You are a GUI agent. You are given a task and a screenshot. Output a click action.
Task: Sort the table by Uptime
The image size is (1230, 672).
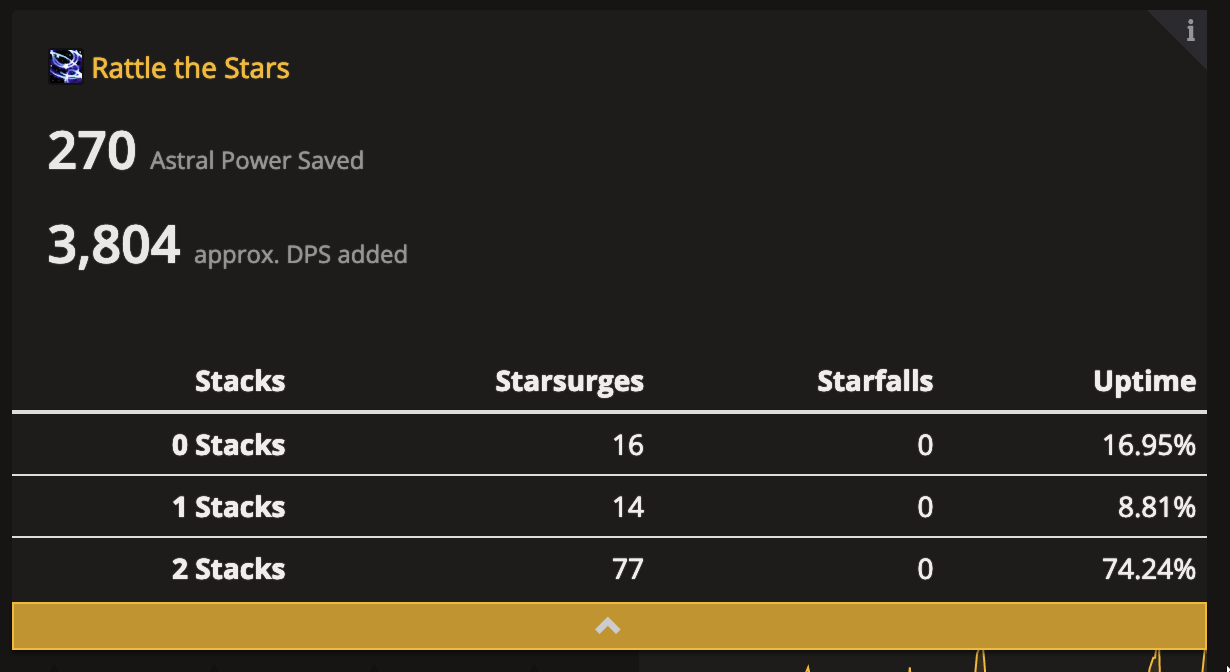pyautogui.click(x=1144, y=381)
